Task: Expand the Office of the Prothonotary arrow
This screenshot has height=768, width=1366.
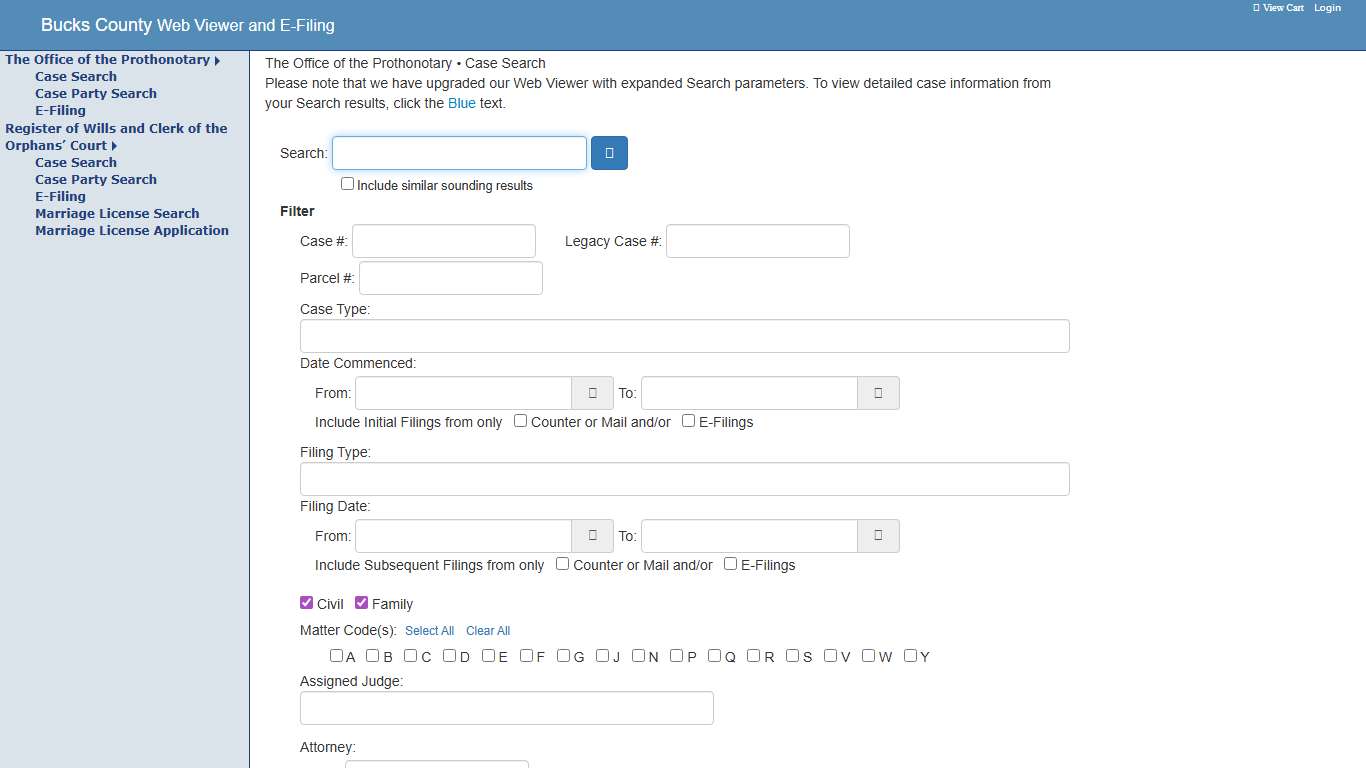Action: pos(217,60)
